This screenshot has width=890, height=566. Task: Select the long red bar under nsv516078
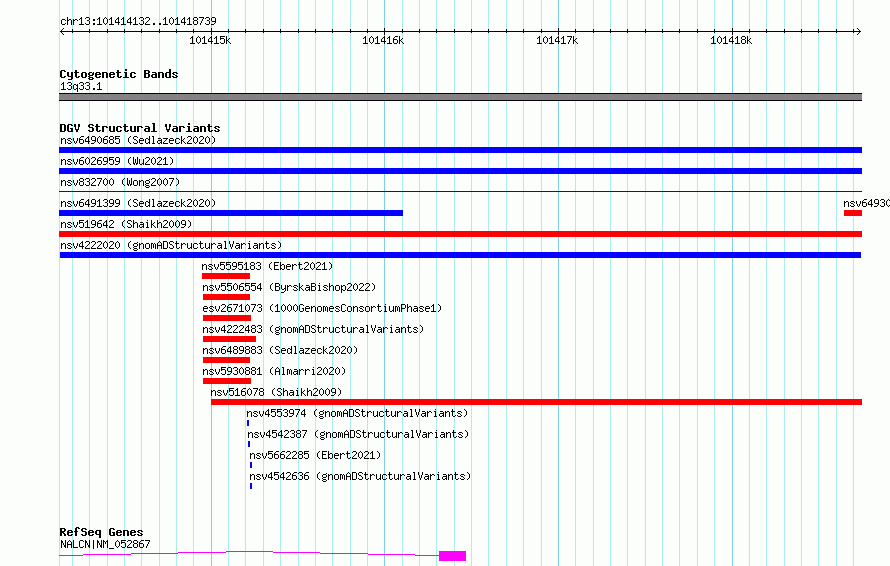[536, 402]
